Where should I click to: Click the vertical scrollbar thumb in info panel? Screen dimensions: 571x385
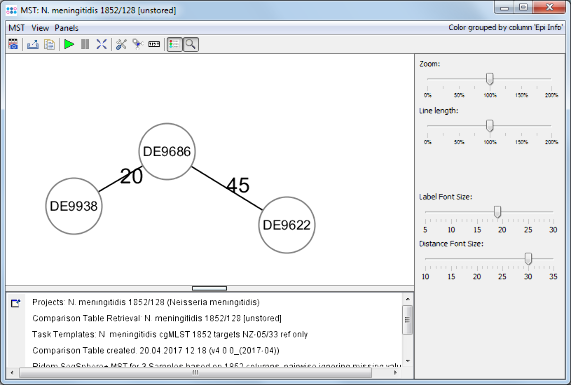[407, 320]
